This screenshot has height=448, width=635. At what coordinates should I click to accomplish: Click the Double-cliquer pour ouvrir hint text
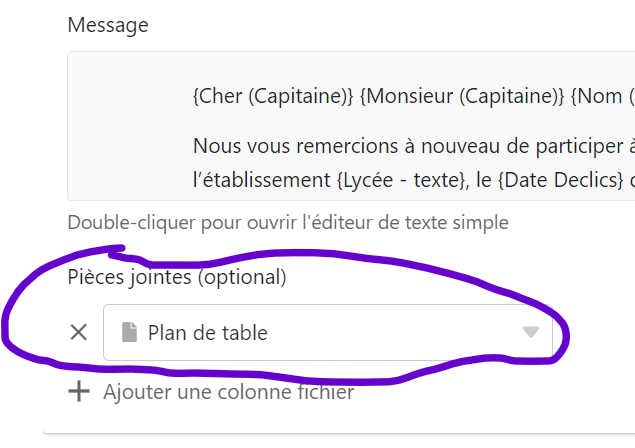click(288, 222)
